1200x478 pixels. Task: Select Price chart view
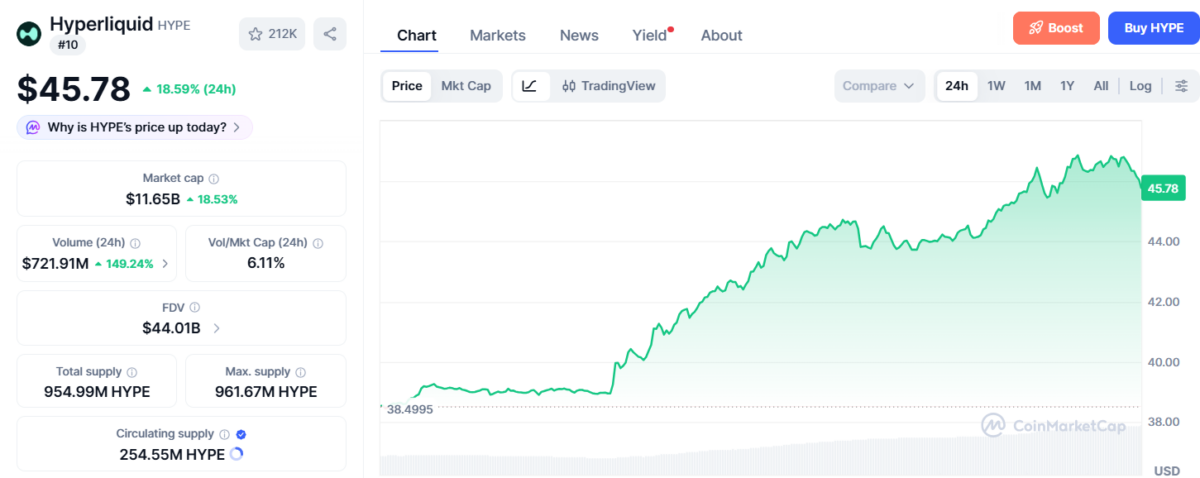coord(407,86)
